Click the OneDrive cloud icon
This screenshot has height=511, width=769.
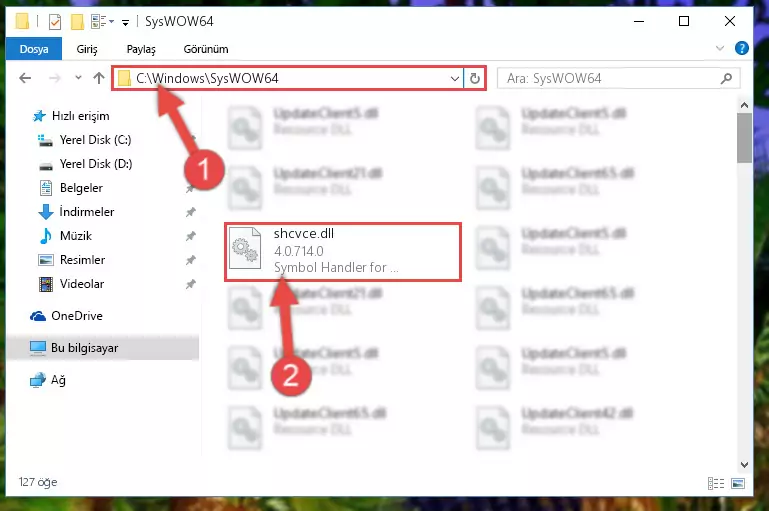(x=38, y=317)
